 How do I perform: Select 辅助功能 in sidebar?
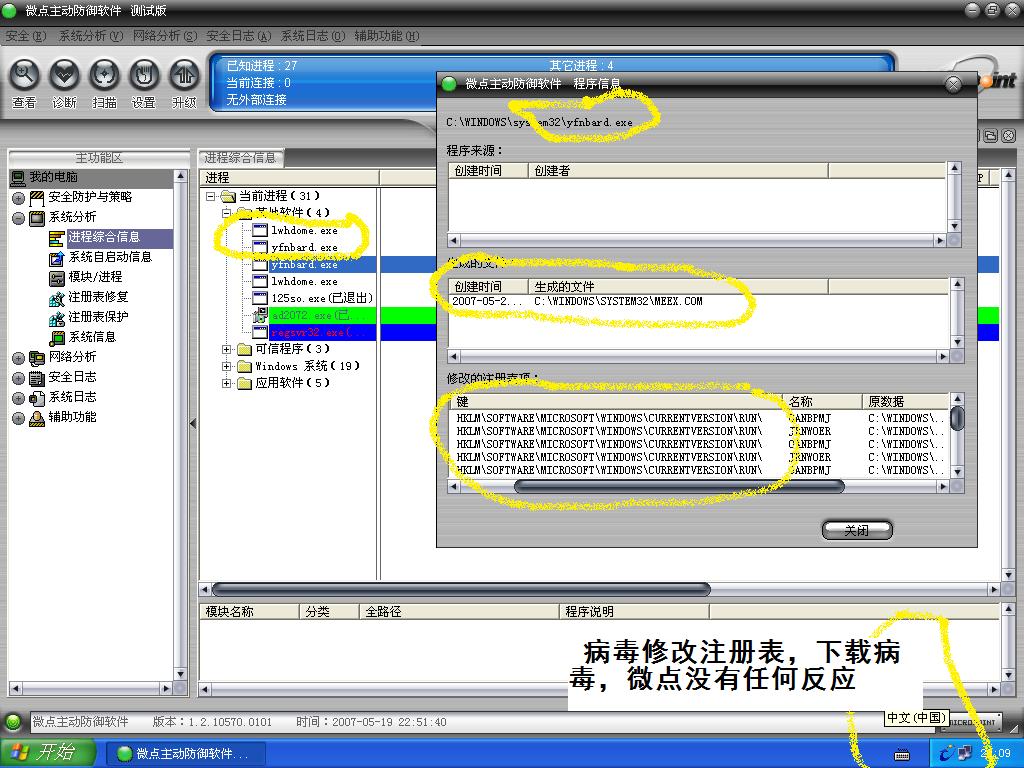[72, 417]
